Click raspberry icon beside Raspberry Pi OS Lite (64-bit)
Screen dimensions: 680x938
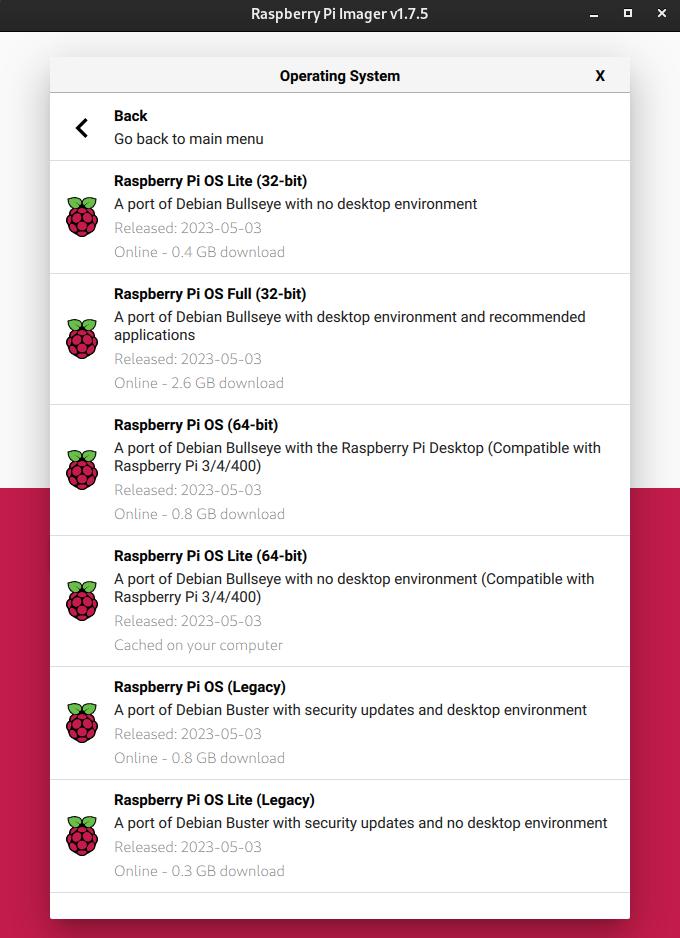[x=82, y=600]
